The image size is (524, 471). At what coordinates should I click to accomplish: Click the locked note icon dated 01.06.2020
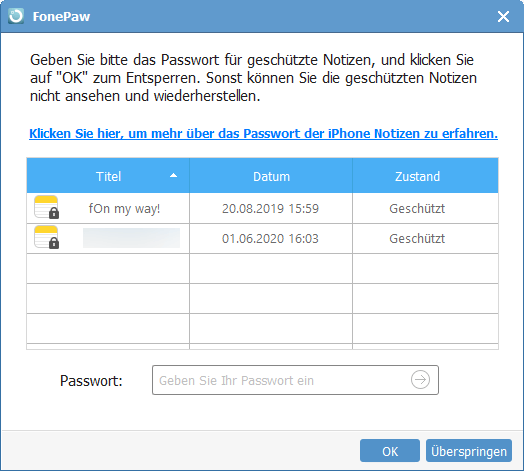pyautogui.click(x=47, y=237)
